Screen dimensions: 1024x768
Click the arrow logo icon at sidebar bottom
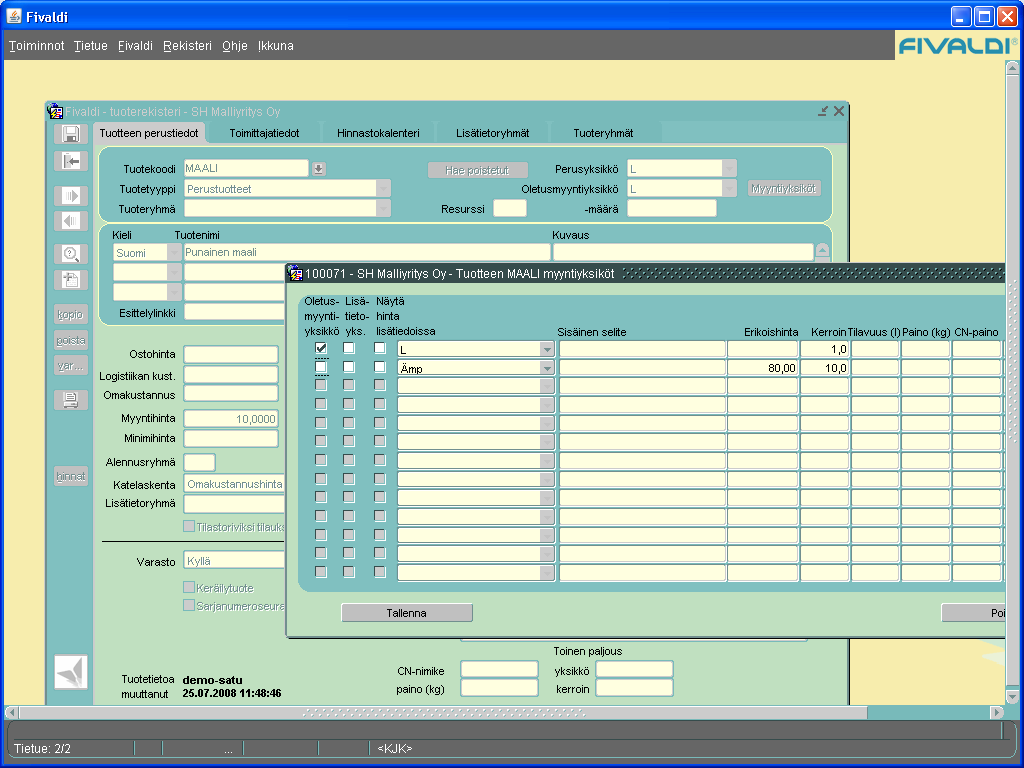[x=71, y=671]
